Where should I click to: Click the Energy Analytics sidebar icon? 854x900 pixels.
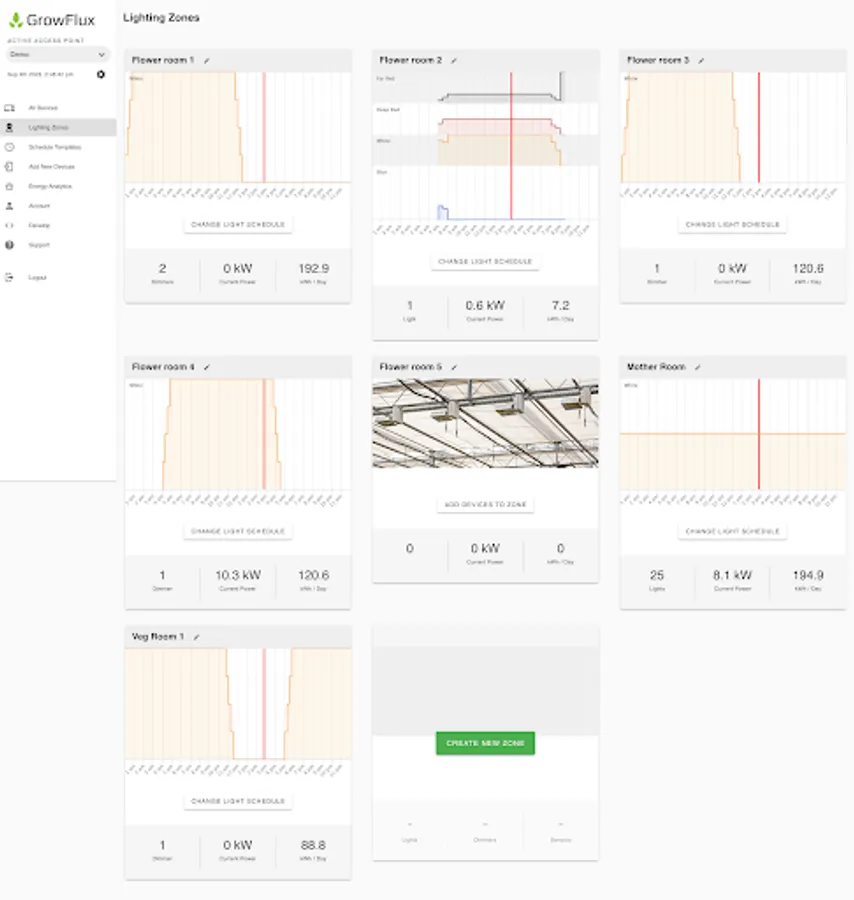[x=9, y=186]
